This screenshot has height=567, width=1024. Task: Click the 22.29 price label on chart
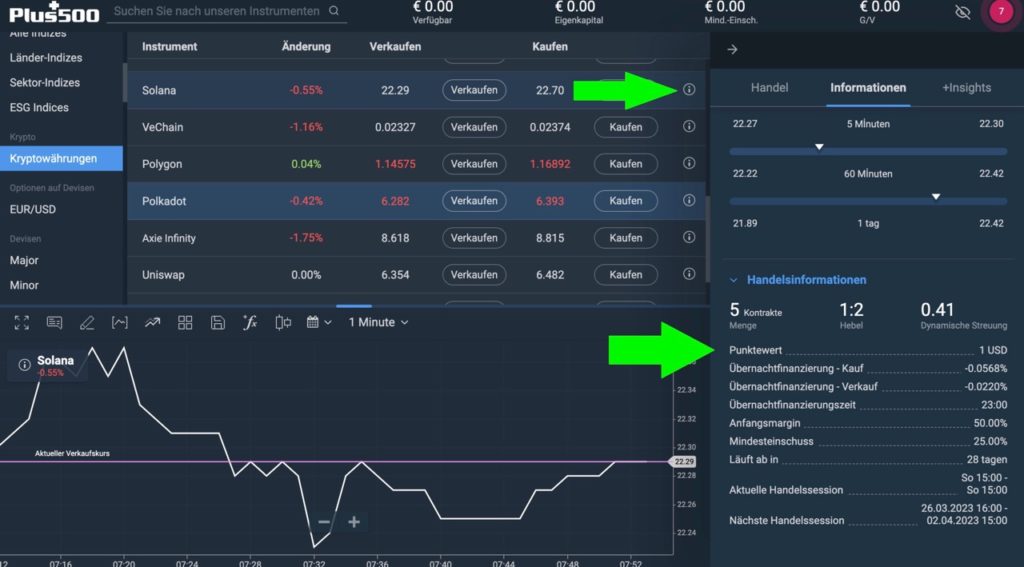pyautogui.click(x=684, y=461)
